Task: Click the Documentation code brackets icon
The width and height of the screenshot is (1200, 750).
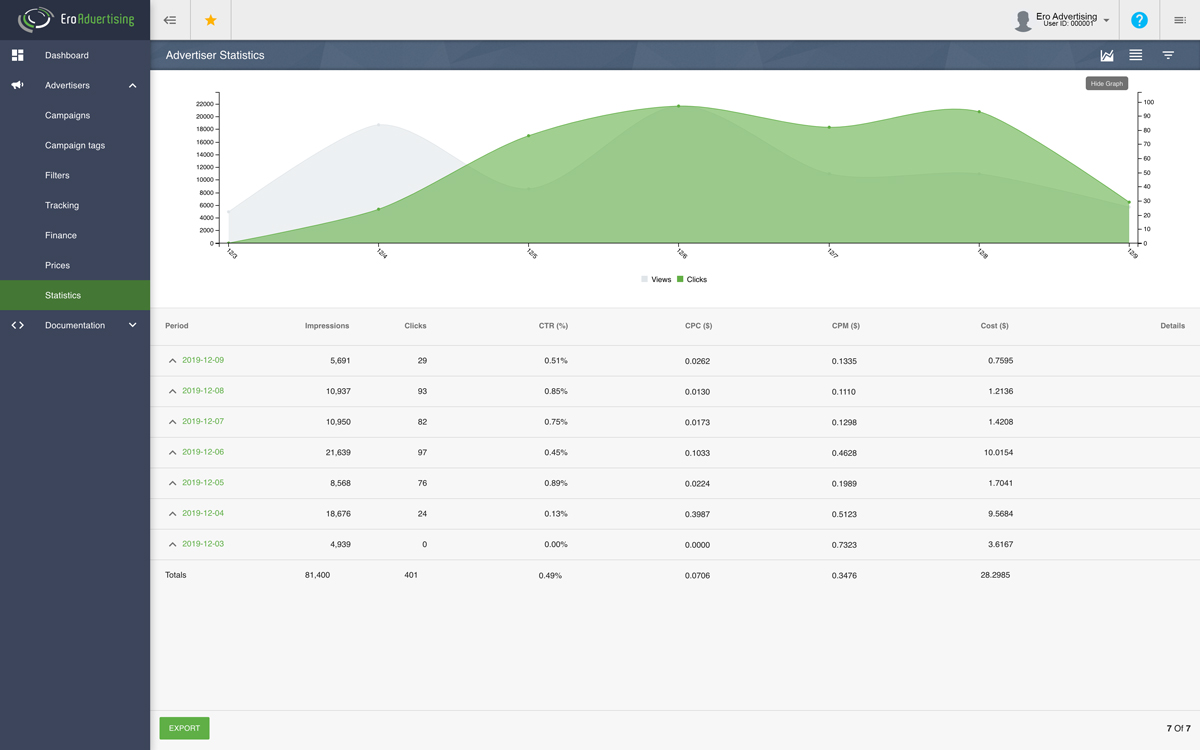Action: point(17,325)
